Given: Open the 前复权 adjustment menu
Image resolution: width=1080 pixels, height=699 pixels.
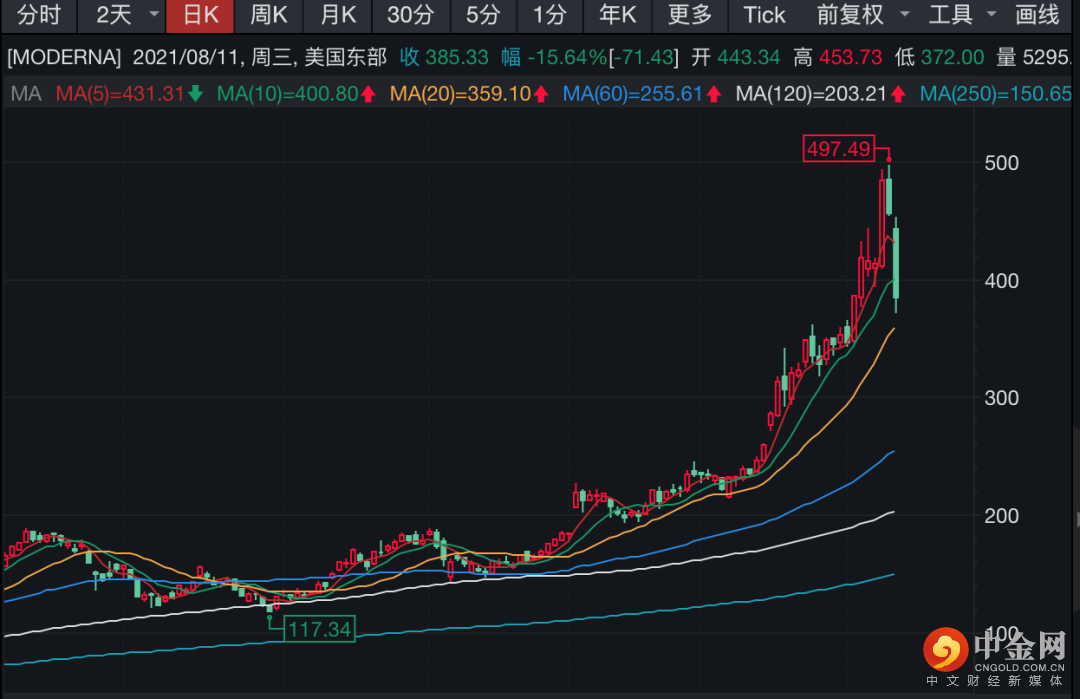Looking at the screenshot, I should (851, 15).
